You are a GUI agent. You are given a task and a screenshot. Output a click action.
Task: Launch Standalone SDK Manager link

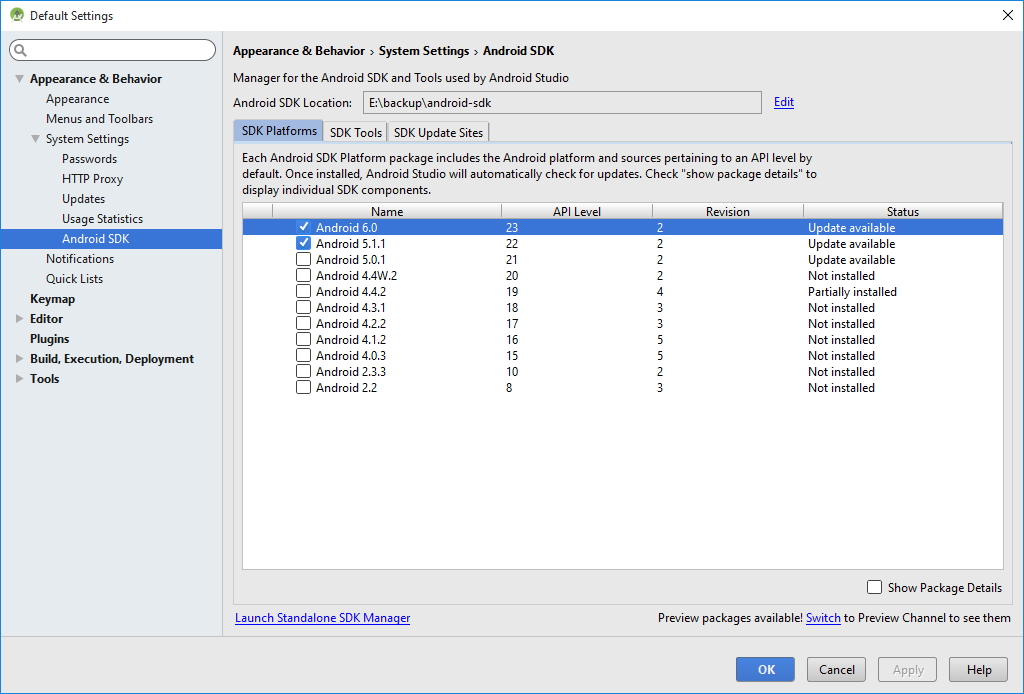pyautogui.click(x=322, y=618)
